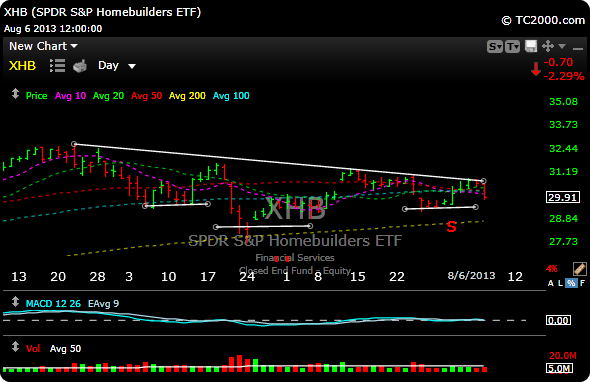The height and width of the screenshot is (382, 590).
Task: Click the current price 29.91 box
Action: click(x=563, y=197)
